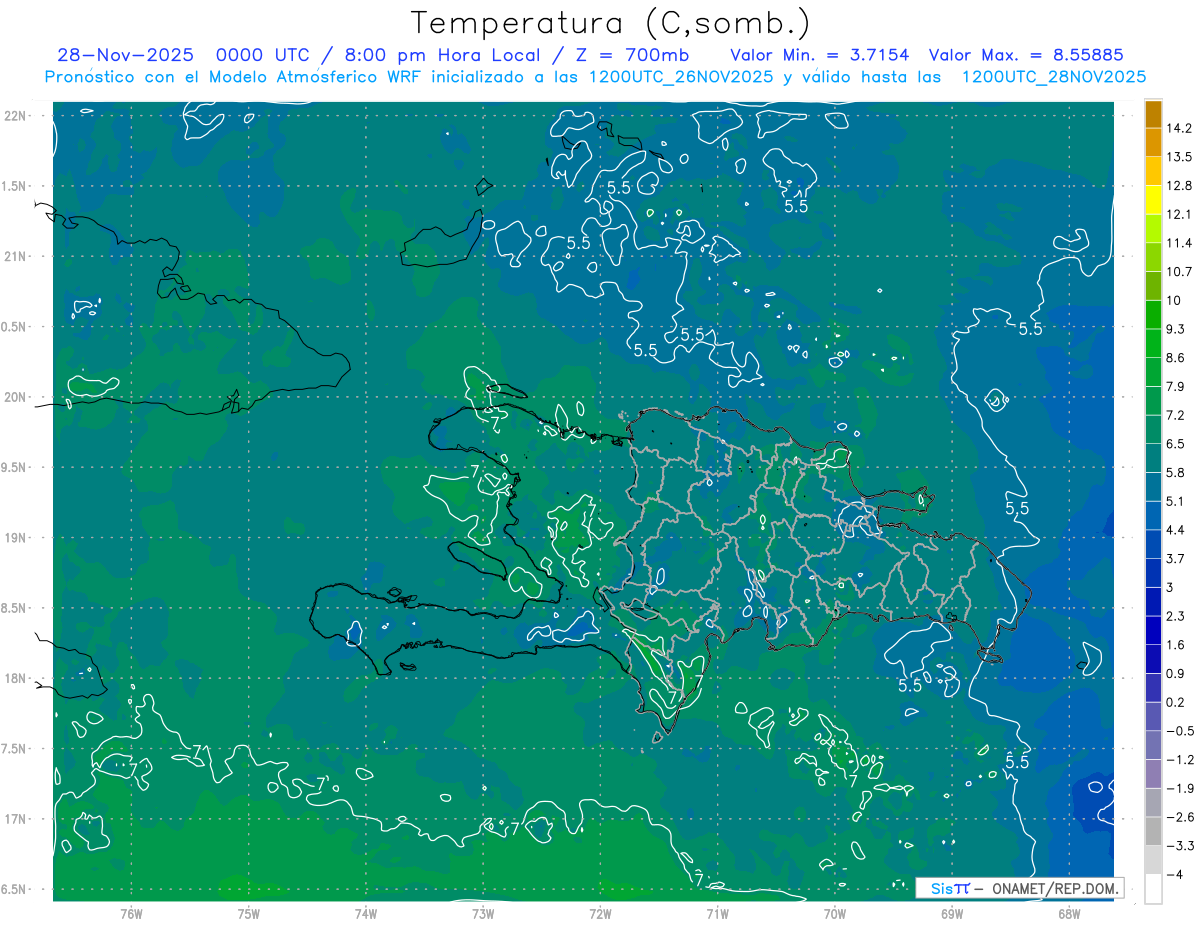Click the '68W' longitude axis label
Image resolution: width=1200 pixels, height=927 pixels.
coord(1069,914)
